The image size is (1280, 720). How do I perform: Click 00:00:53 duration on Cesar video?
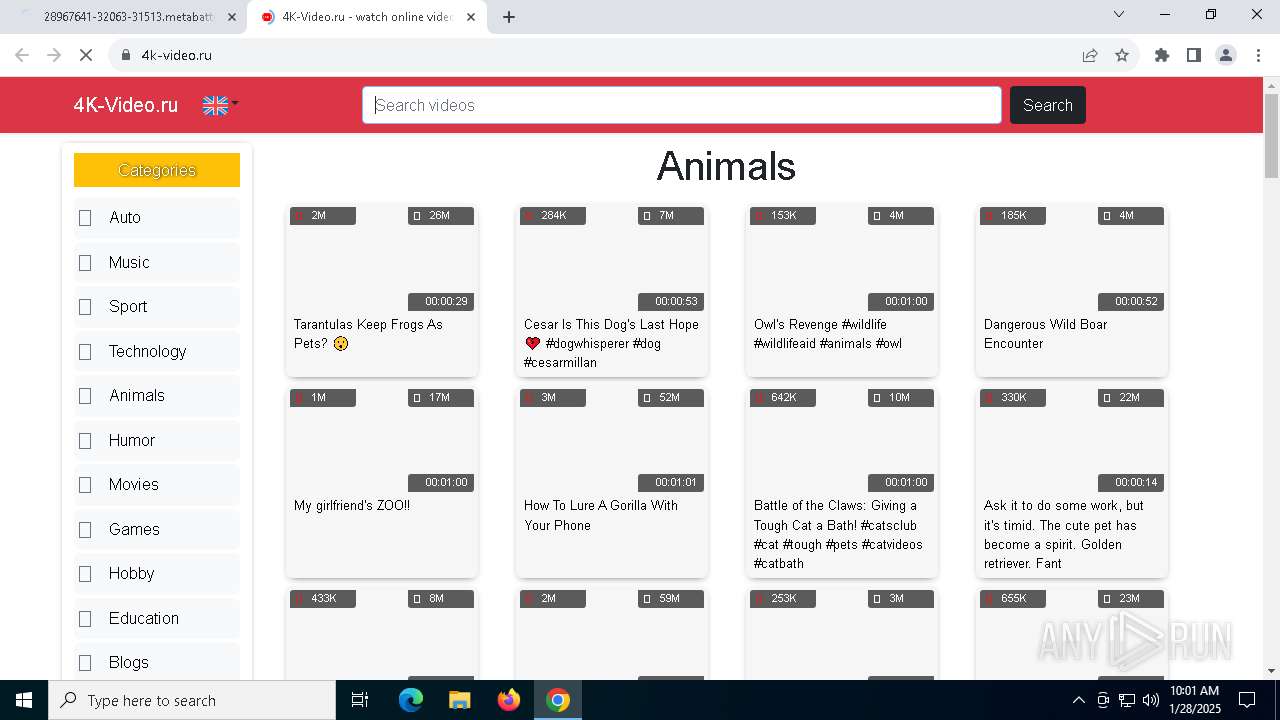pyautogui.click(x=671, y=301)
